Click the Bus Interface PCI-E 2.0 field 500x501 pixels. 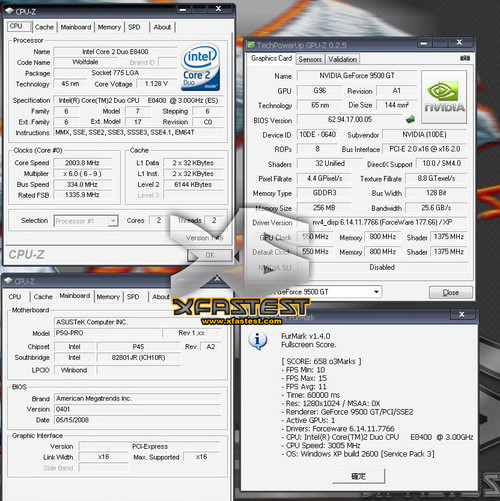click(425, 149)
